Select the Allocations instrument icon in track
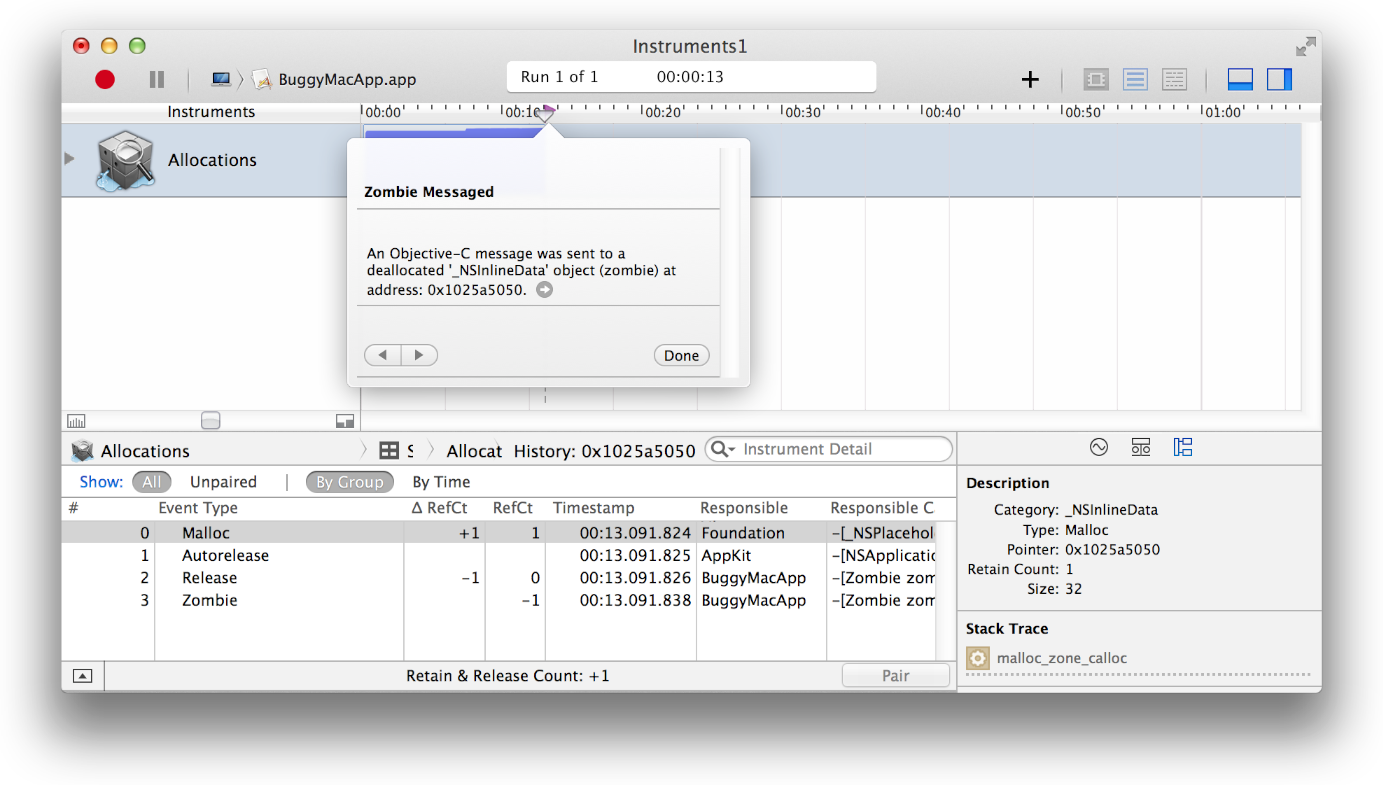 (x=126, y=161)
